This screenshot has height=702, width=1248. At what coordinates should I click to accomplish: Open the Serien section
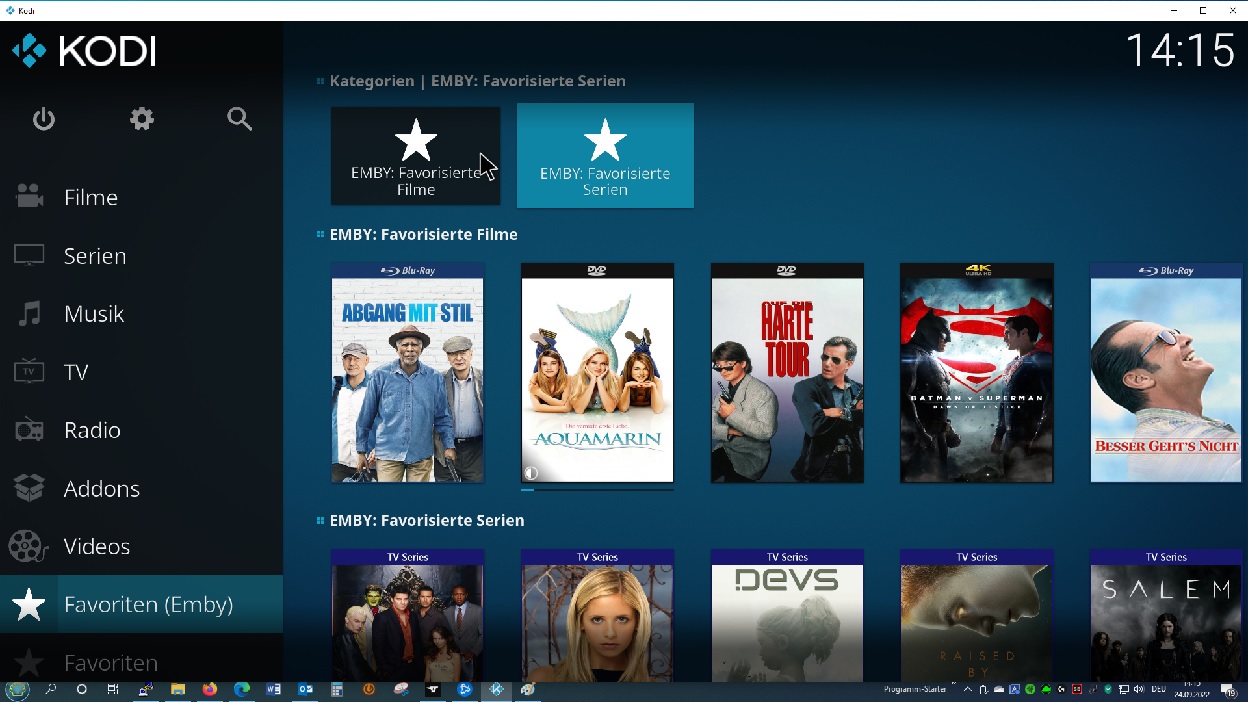click(141, 255)
